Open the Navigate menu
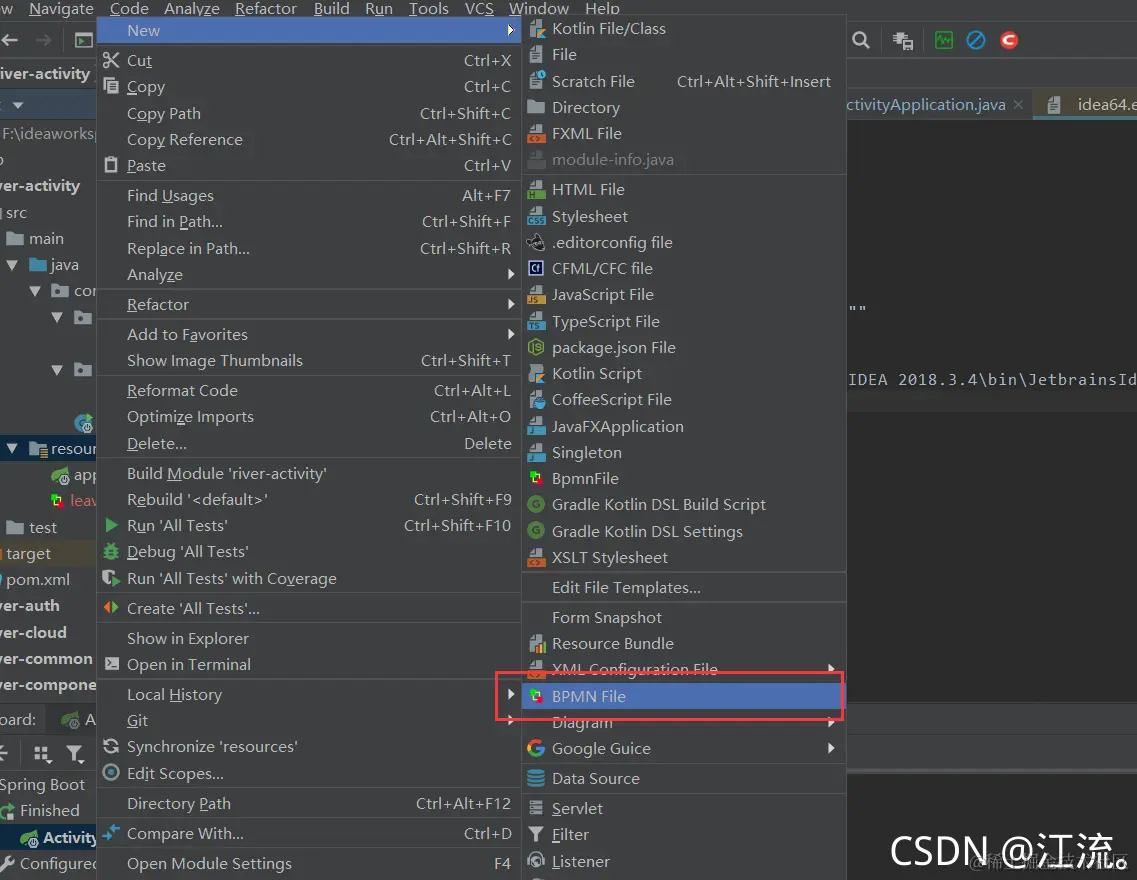The height and width of the screenshot is (880, 1137). [61, 9]
